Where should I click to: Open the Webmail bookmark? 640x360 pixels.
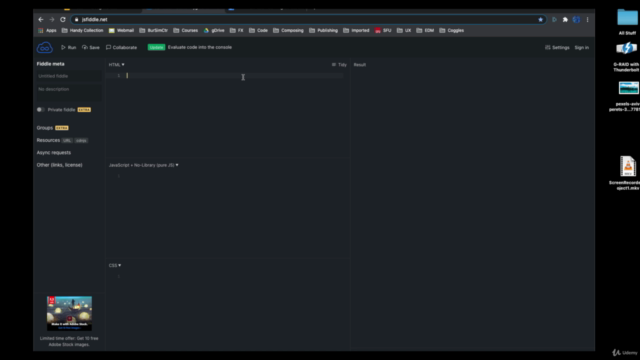pyautogui.click(x=121, y=30)
